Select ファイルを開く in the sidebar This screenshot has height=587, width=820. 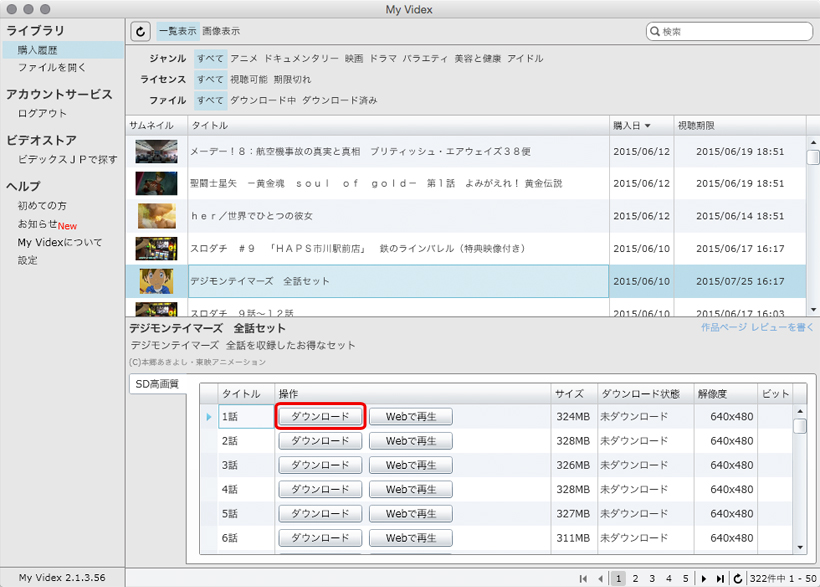52,67
